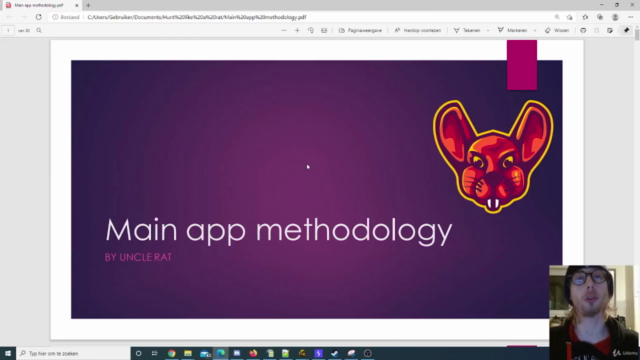This screenshot has width=640, height=360.
Task: Launch Firefox from taskbar
Action: [x=253, y=353]
